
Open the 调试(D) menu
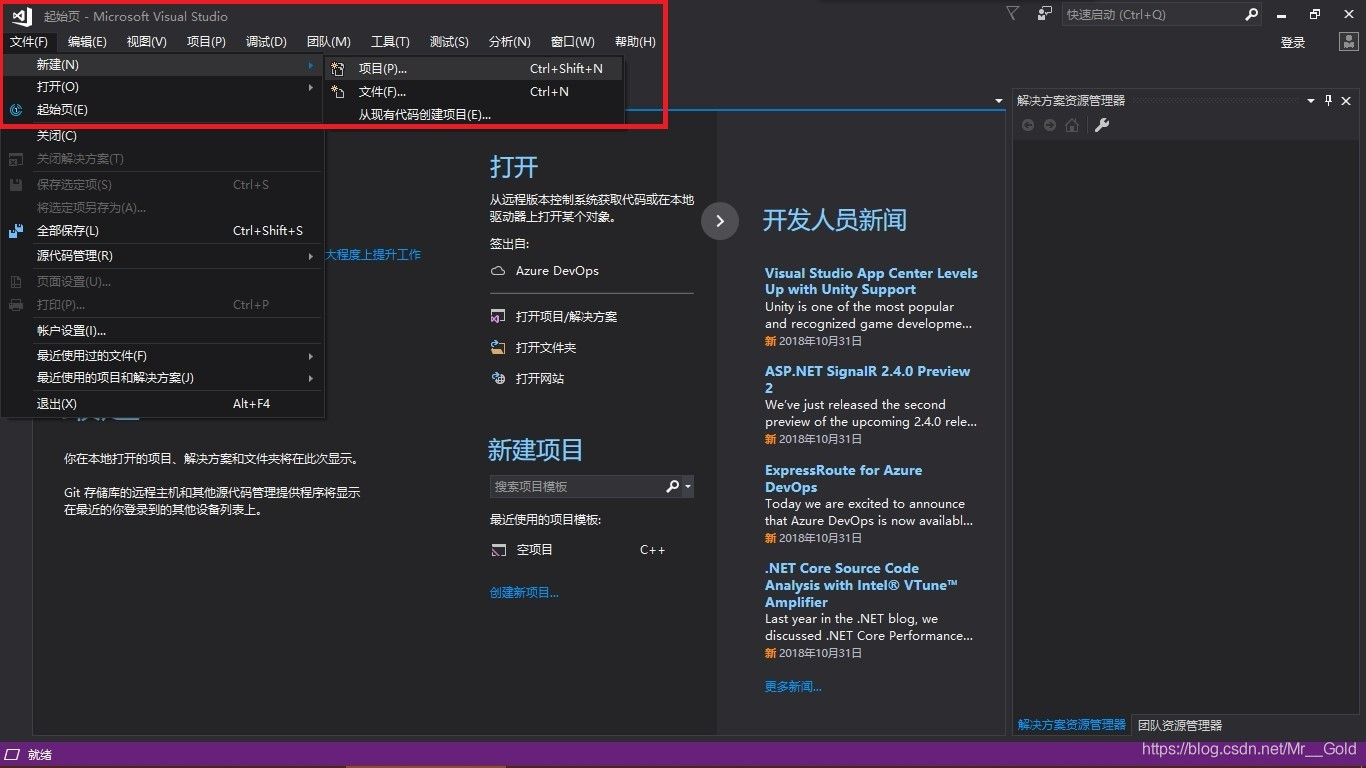click(x=266, y=42)
